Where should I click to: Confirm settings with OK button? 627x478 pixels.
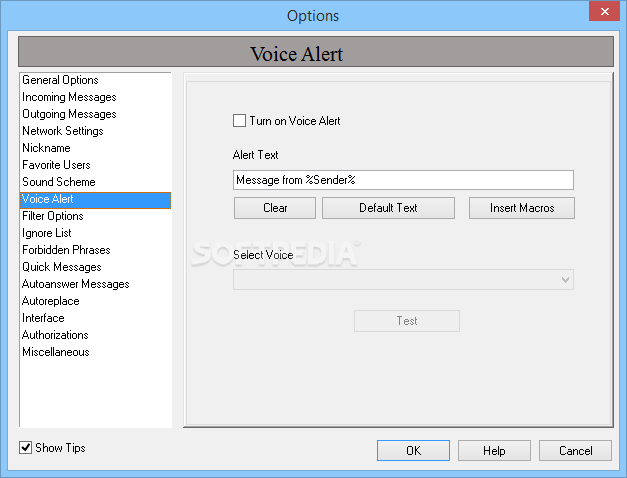(x=413, y=451)
